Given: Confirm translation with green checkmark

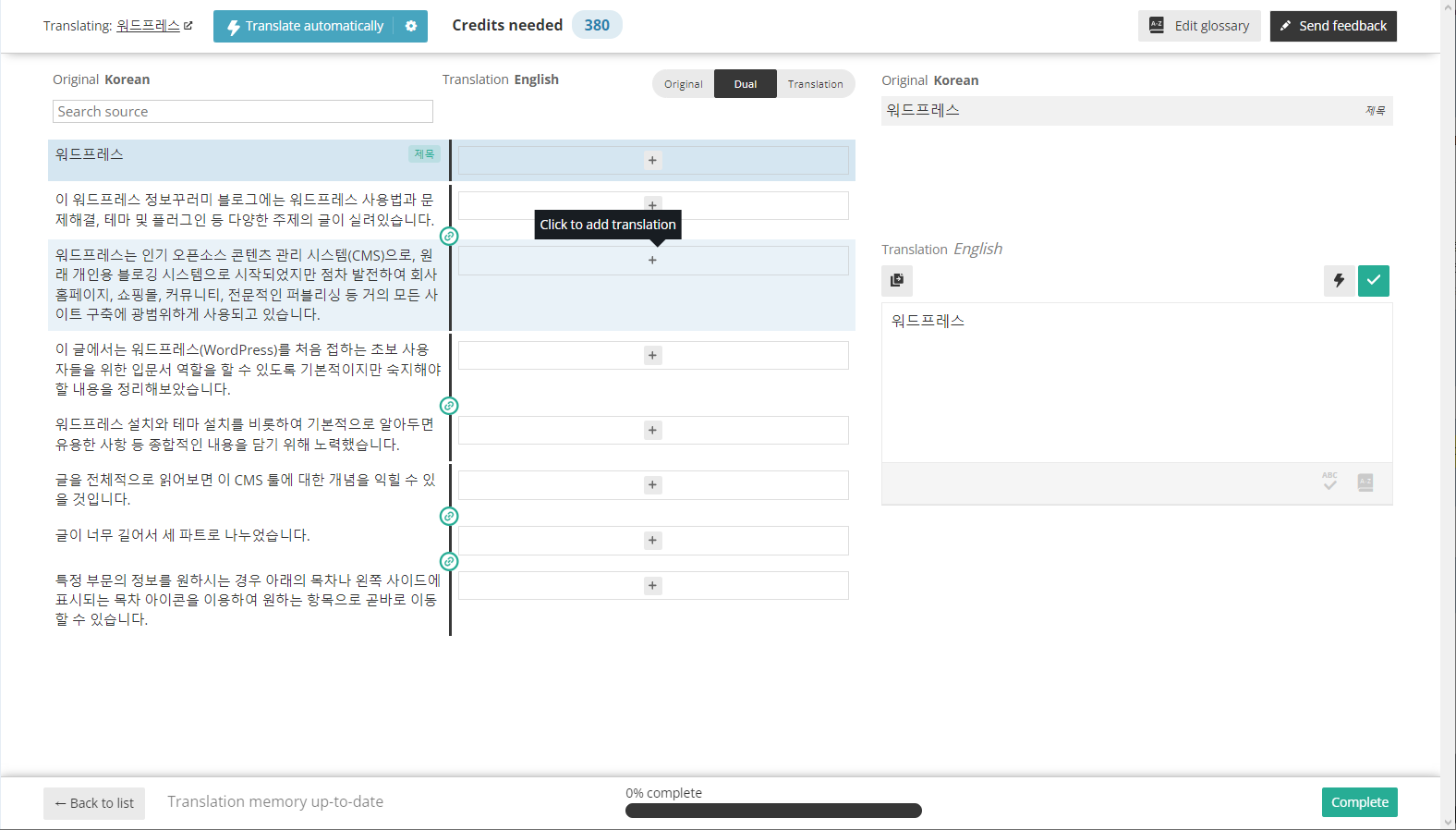Looking at the screenshot, I should (1374, 280).
